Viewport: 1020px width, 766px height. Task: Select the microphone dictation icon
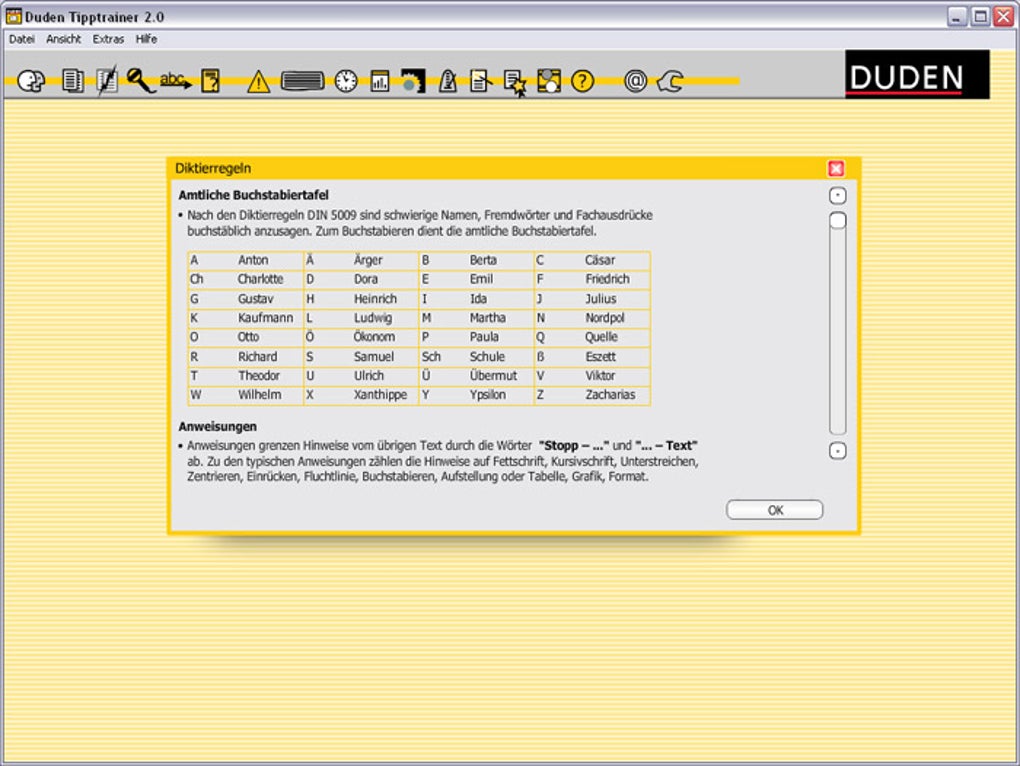pyautogui.click(x=140, y=81)
